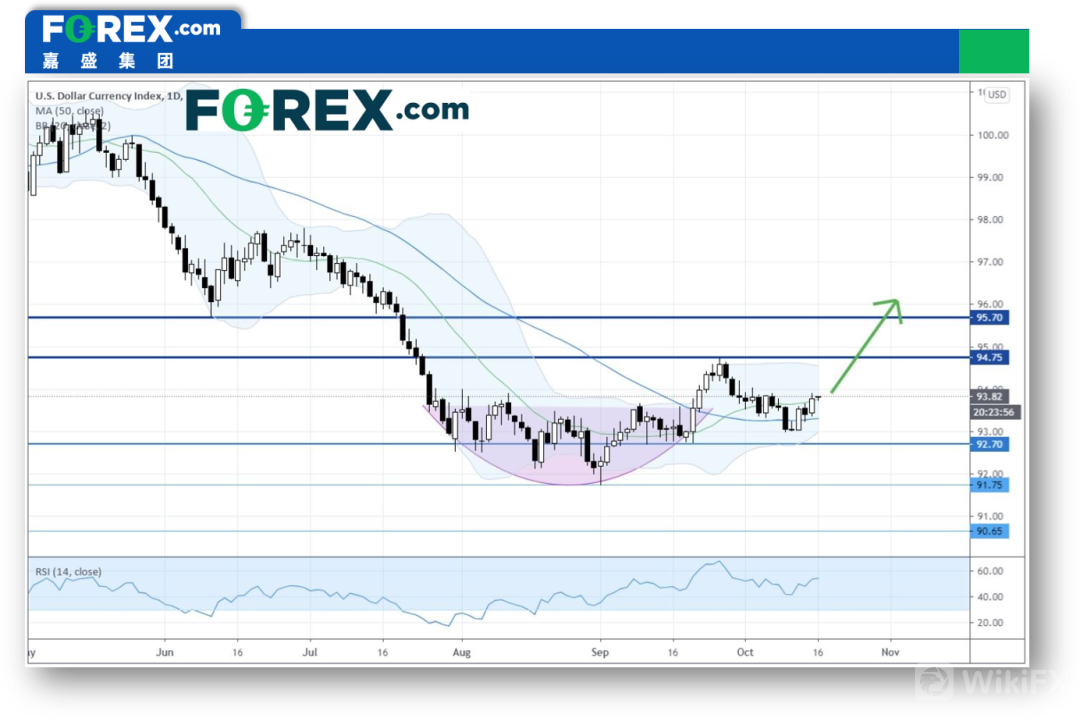Click the Nov label on the time axis

tap(889, 650)
